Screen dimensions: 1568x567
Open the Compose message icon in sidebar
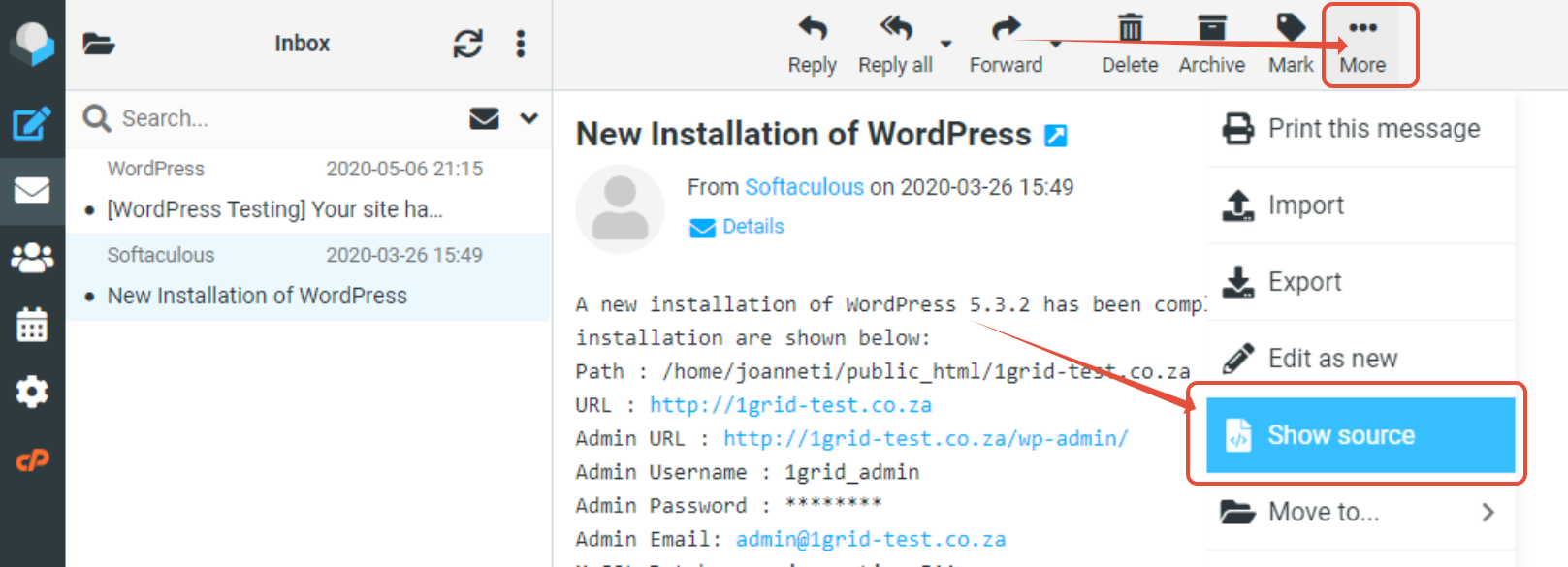(x=32, y=123)
